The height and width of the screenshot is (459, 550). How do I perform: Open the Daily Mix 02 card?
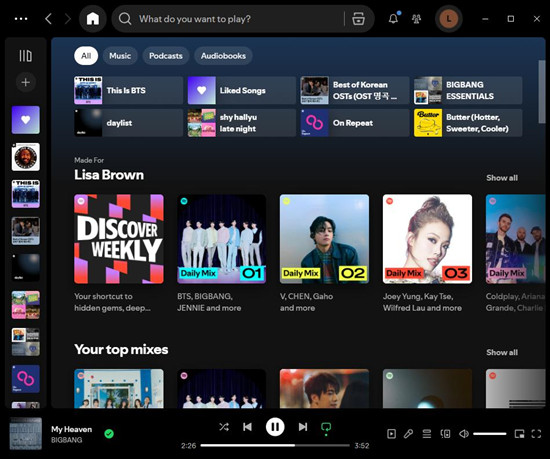(324, 253)
